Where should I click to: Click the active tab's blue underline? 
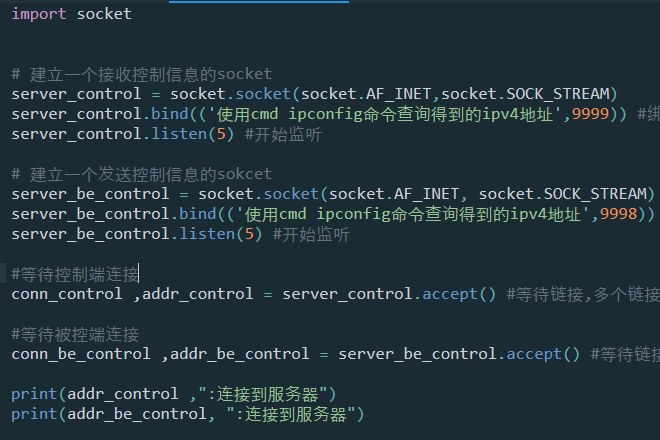259,2
